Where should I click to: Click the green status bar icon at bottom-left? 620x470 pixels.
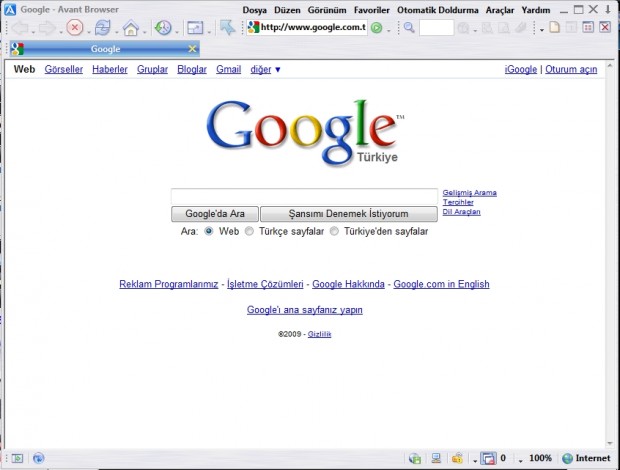pyautogui.click(x=17, y=458)
